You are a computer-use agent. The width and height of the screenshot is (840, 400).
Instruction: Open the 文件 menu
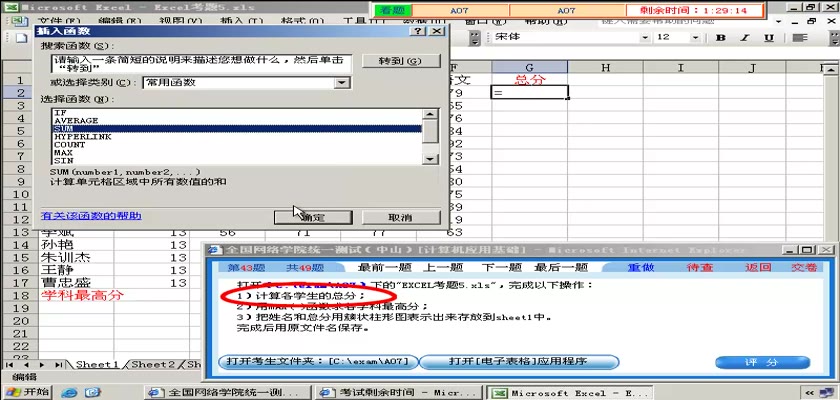pos(60,21)
